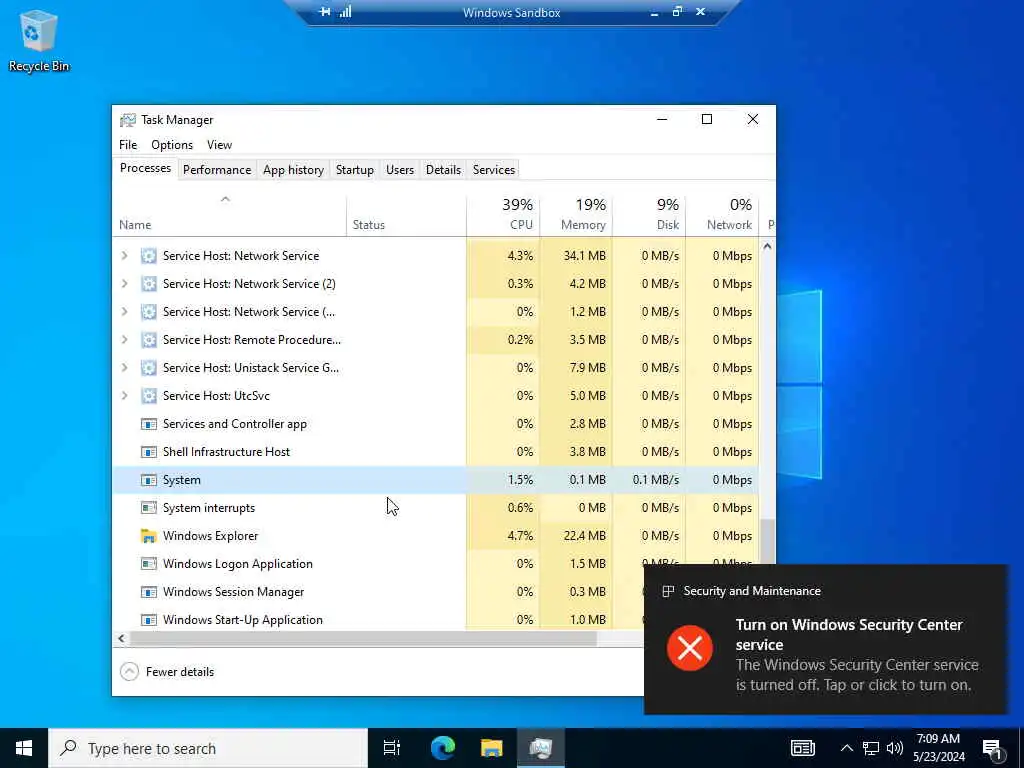Expand Service Host: Unistack Service row
Screen dimensions: 1024x768
click(x=124, y=368)
